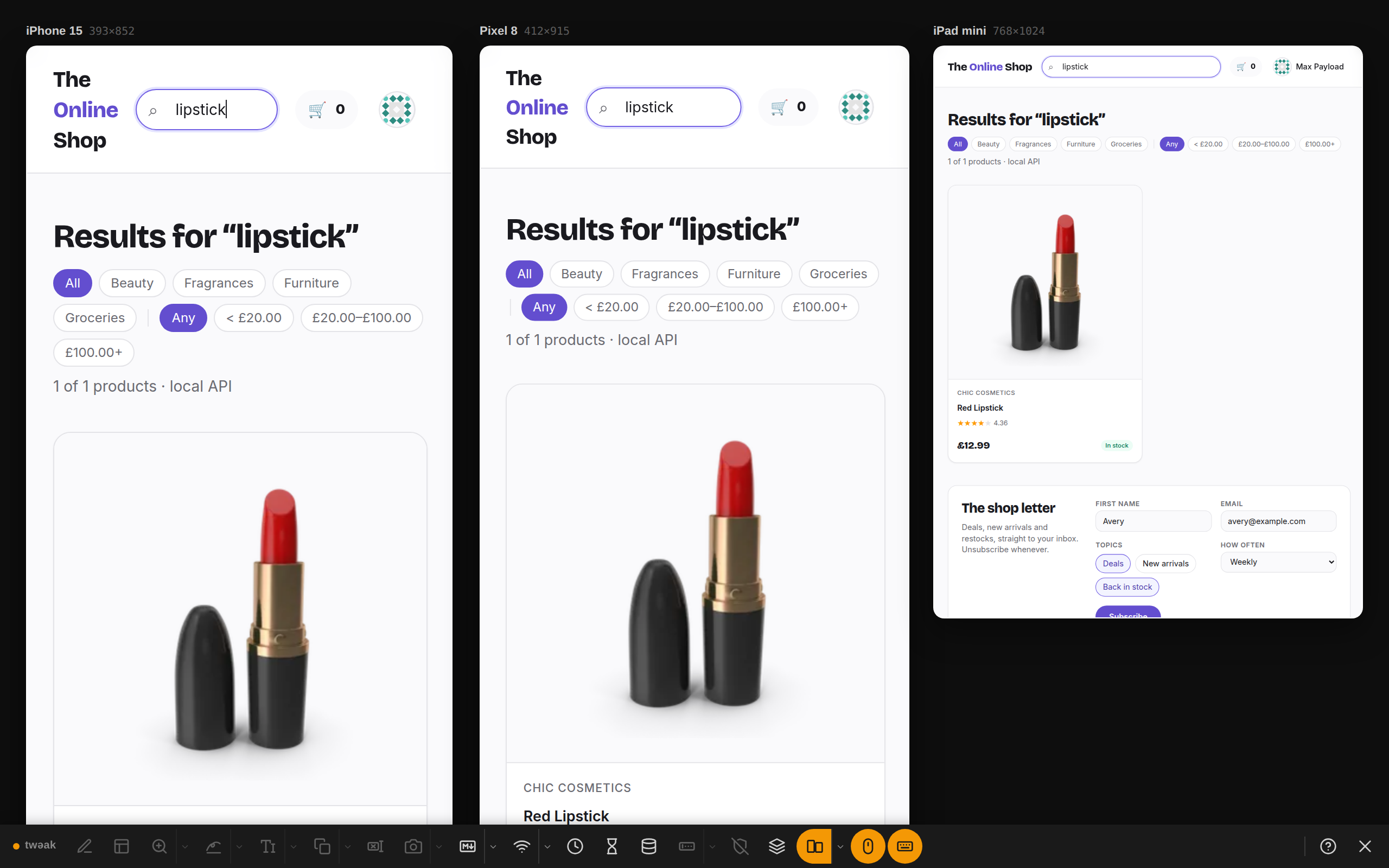
Task: Activate the zoom magnifier tool in toolbar
Action: (x=160, y=846)
